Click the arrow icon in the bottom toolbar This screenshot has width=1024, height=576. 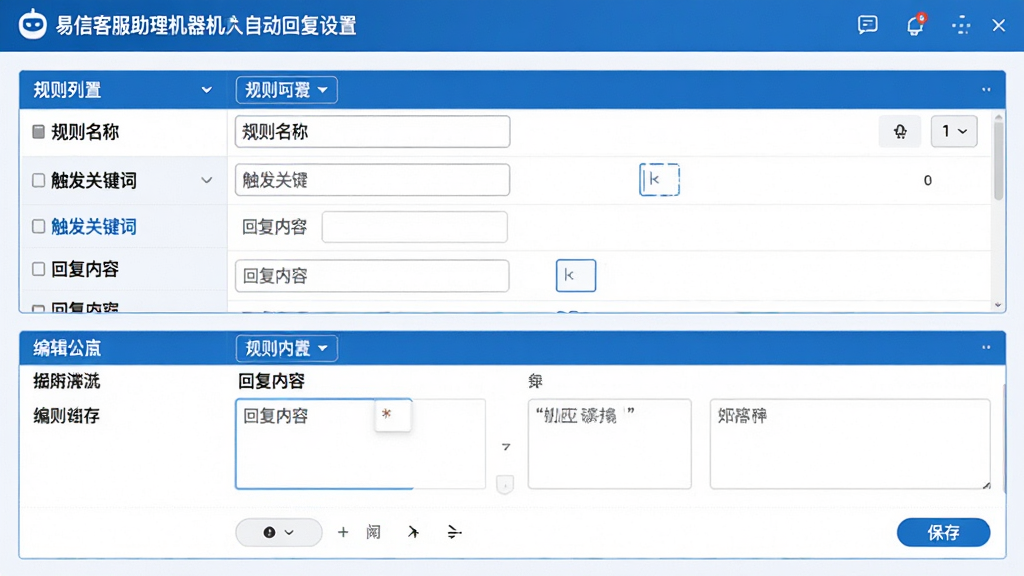coord(413,532)
